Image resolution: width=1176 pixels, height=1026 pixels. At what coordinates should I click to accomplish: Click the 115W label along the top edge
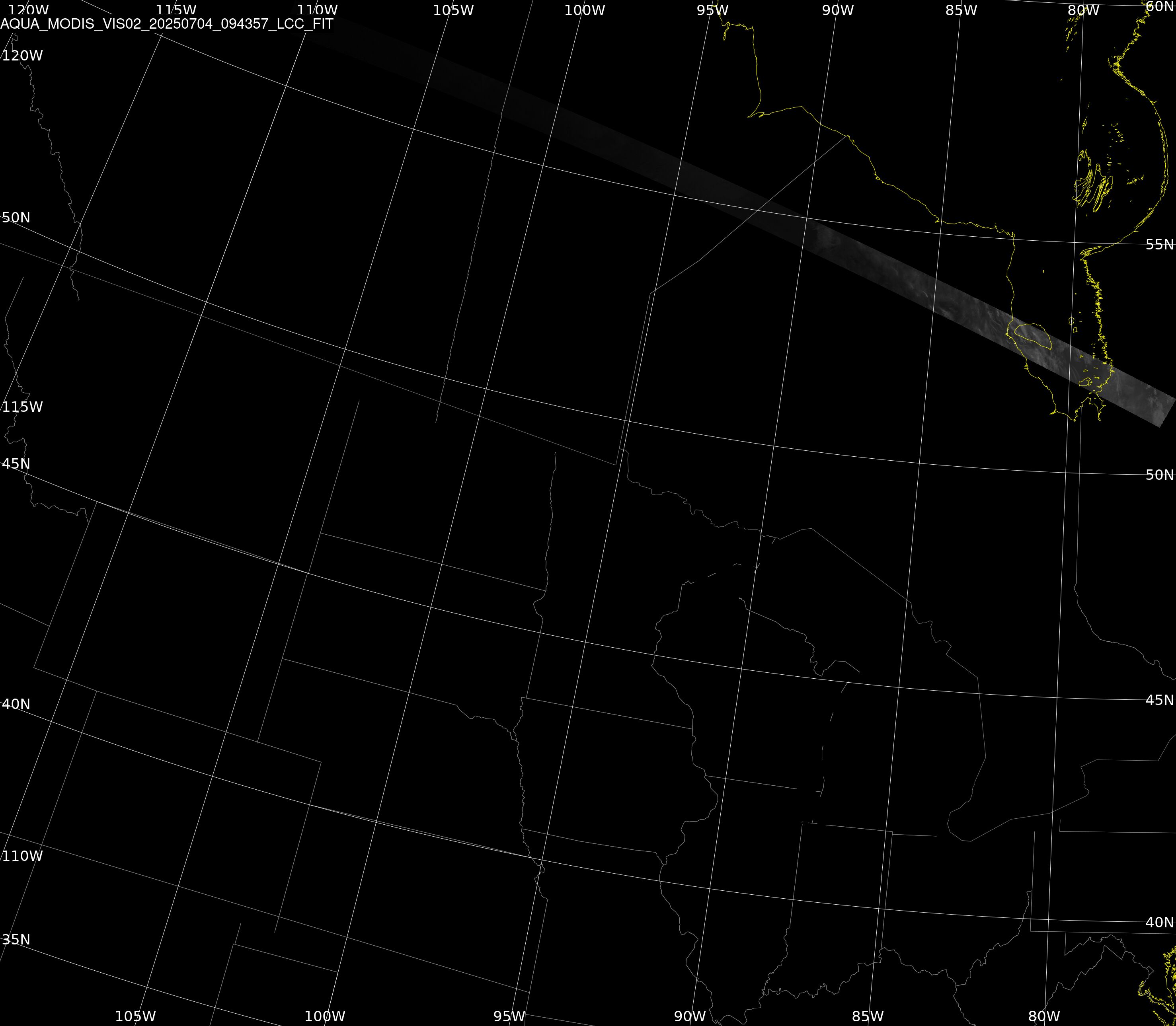(x=176, y=10)
